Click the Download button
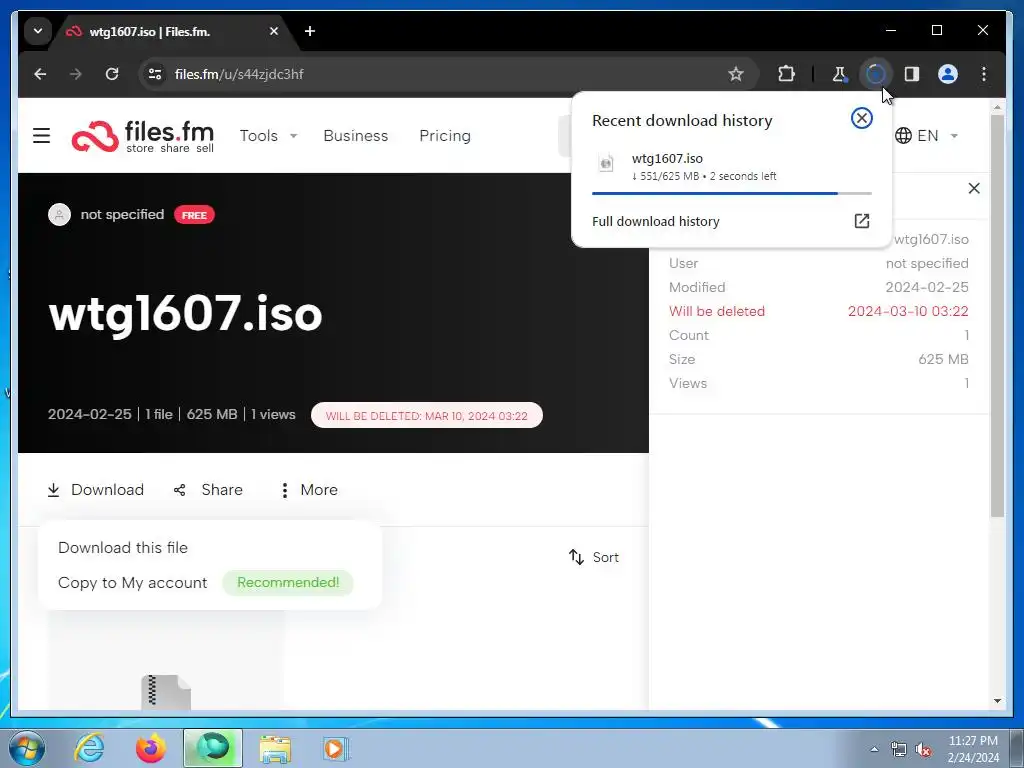 pos(95,490)
